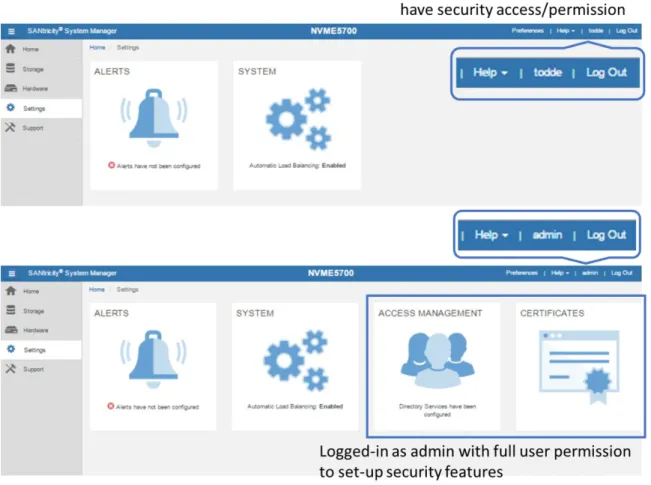This screenshot has height=485, width=651.
Task: Click todde username in top window header
Action: click(596, 31)
